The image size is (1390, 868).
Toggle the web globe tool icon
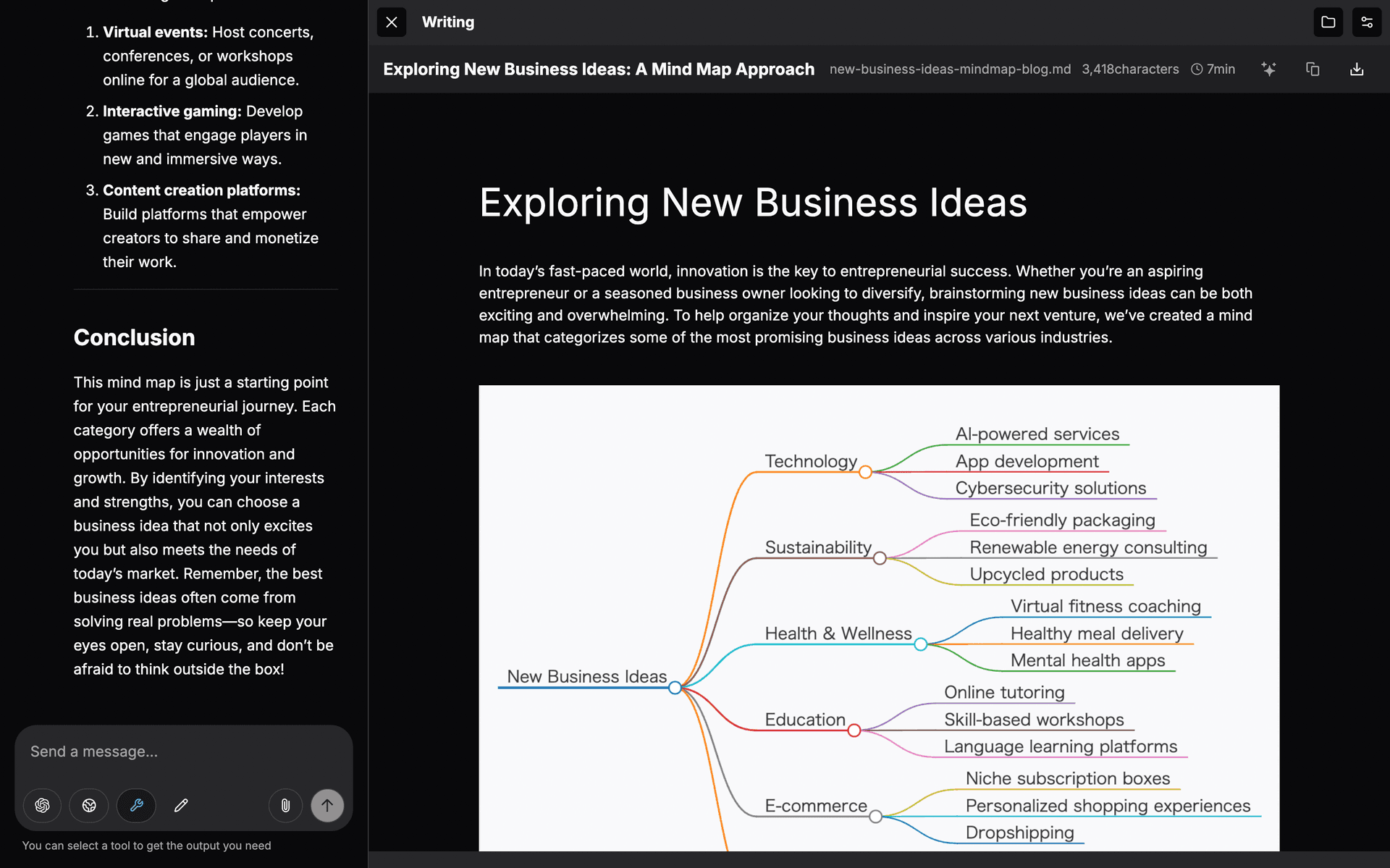(89, 805)
